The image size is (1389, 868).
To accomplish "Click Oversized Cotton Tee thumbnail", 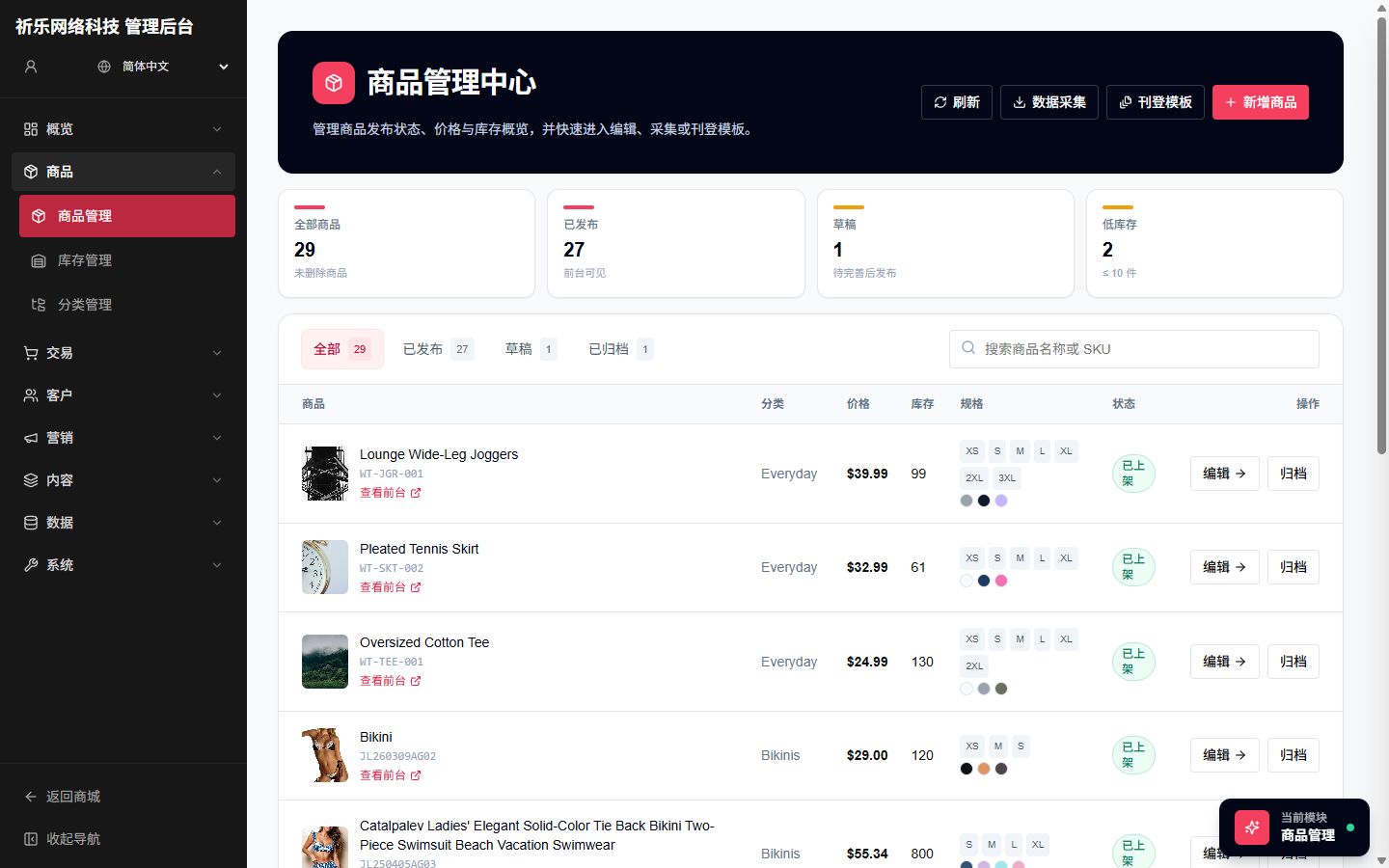I will pos(325,662).
